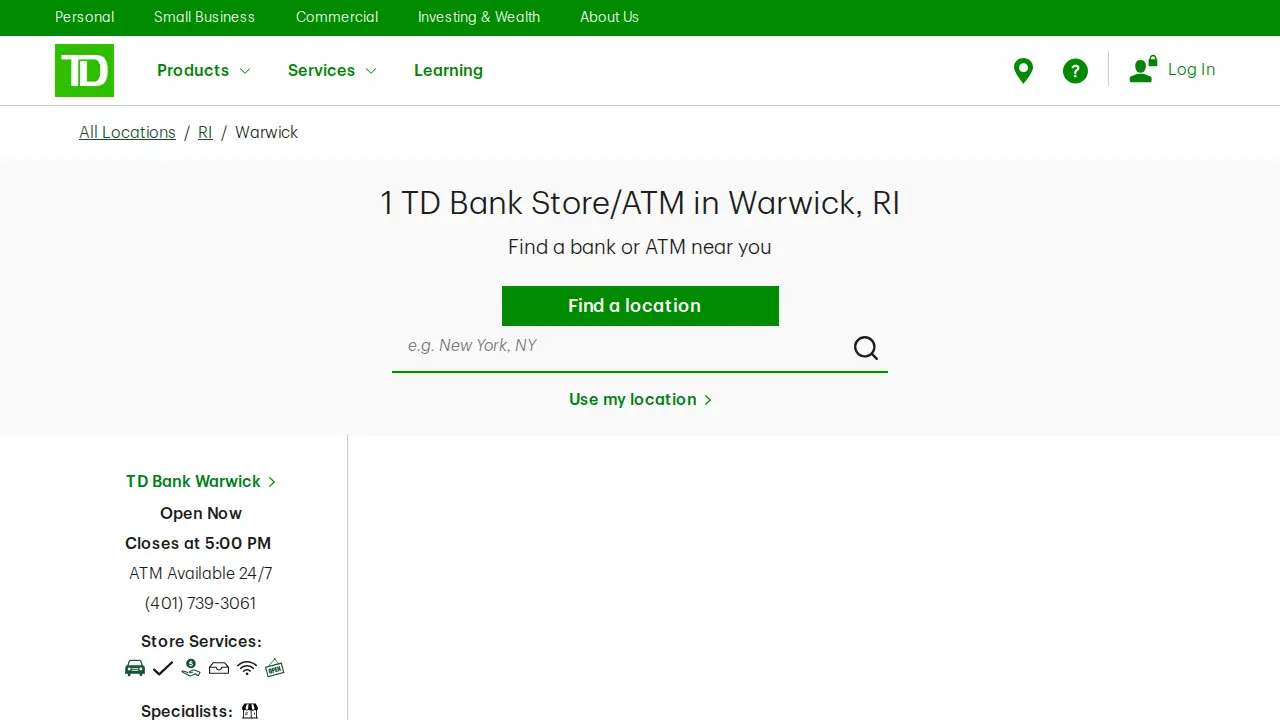Click the TD Bank logo

(x=84, y=70)
